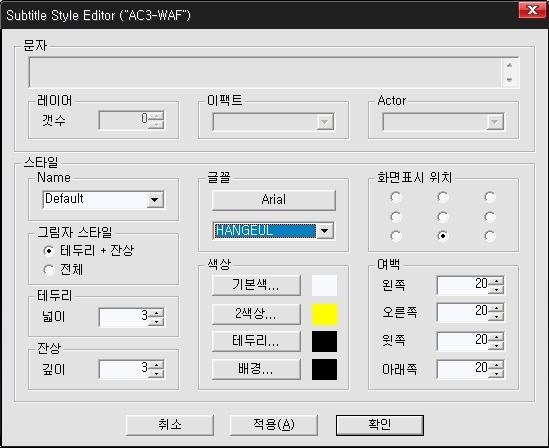This screenshot has width=549, height=448.
Task: Click the 왼쪽 margin input field
Action: 463,285
